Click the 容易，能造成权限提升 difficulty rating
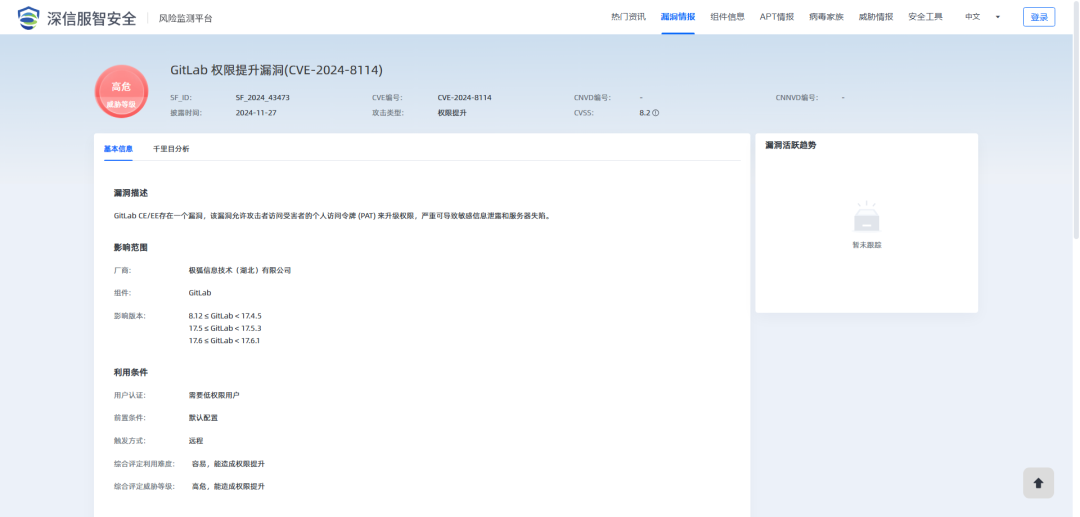The width and height of the screenshot is (1080, 517). [228, 464]
